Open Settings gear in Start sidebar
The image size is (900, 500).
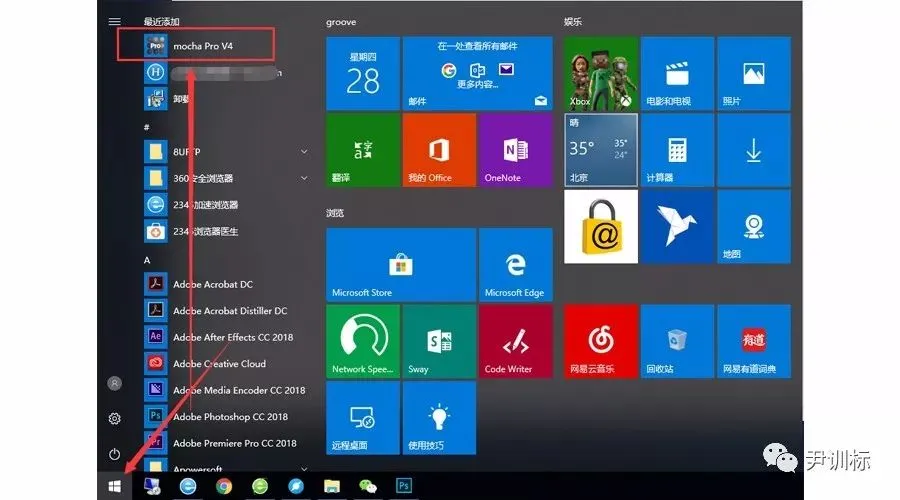(x=114, y=418)
